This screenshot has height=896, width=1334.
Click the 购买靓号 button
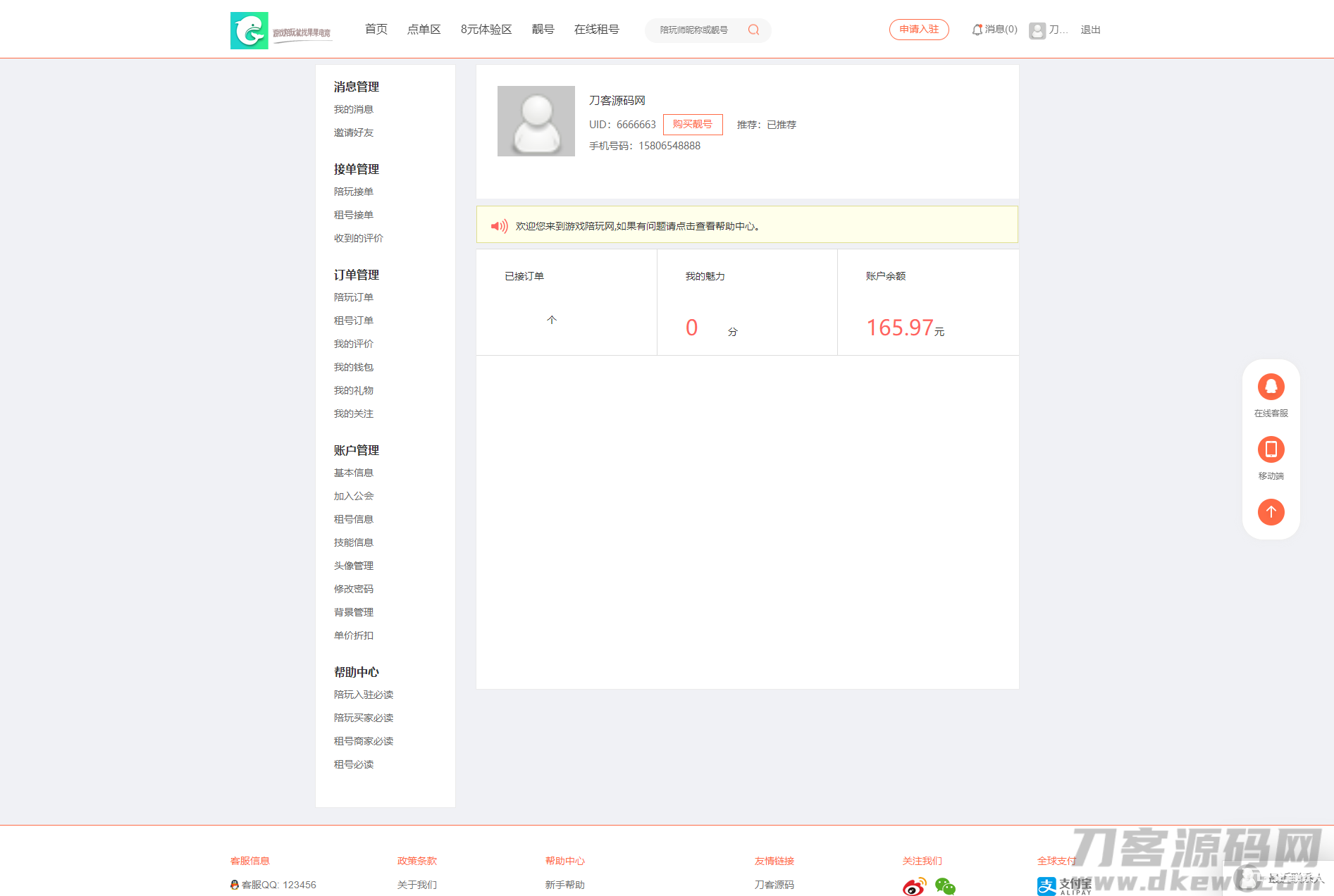coord(693,124)
